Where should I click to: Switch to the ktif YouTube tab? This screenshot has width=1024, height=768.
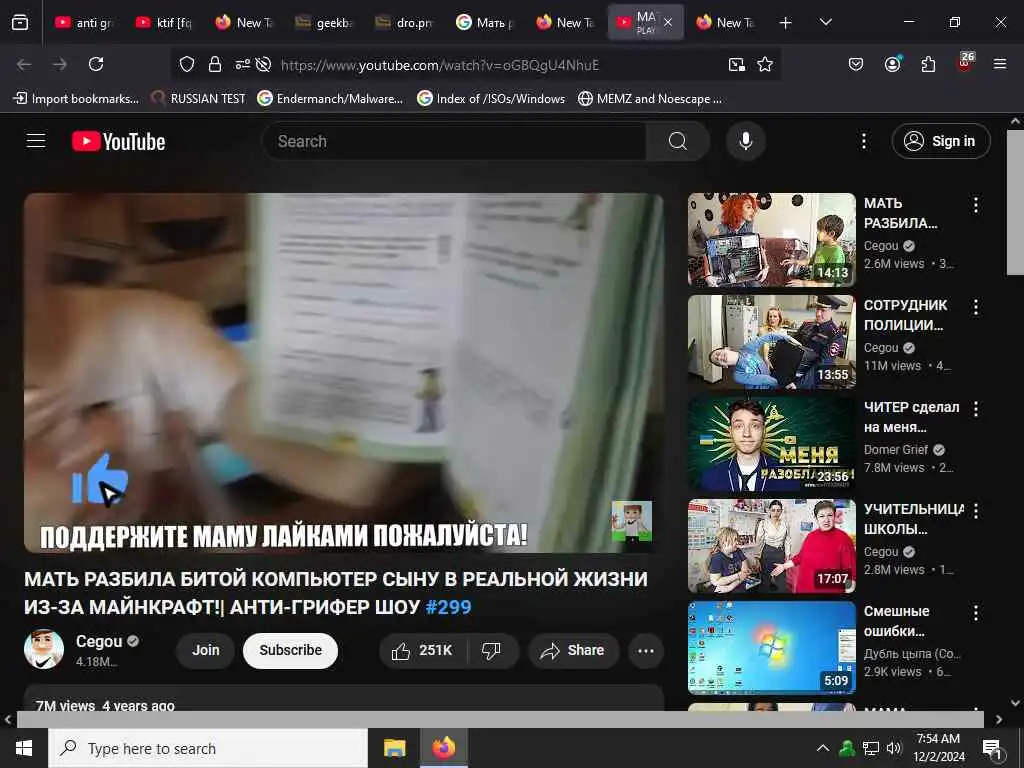click(x=163, y=23)
